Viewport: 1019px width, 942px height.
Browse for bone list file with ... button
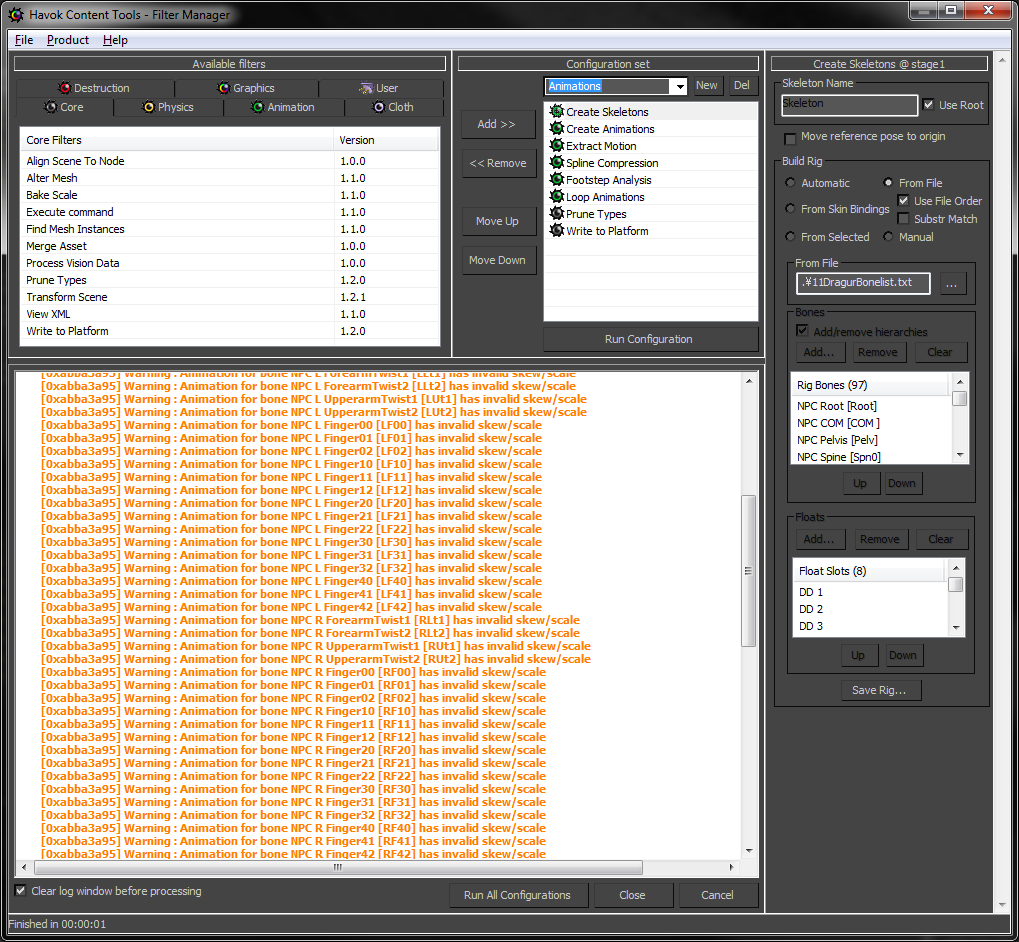click(x=951, y=283)
